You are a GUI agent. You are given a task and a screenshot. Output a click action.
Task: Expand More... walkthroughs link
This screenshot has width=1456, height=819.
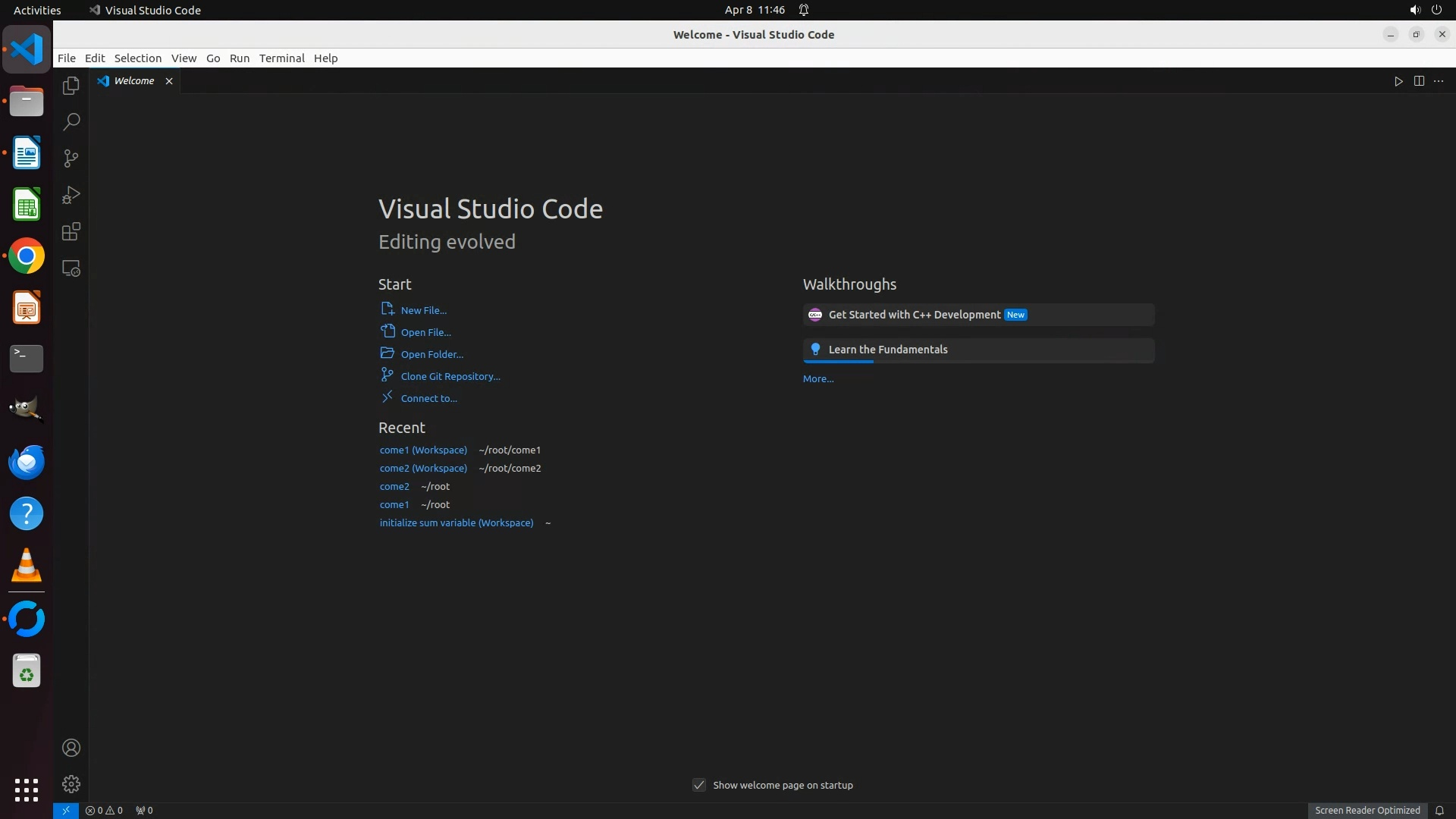(x=818, y=378)
